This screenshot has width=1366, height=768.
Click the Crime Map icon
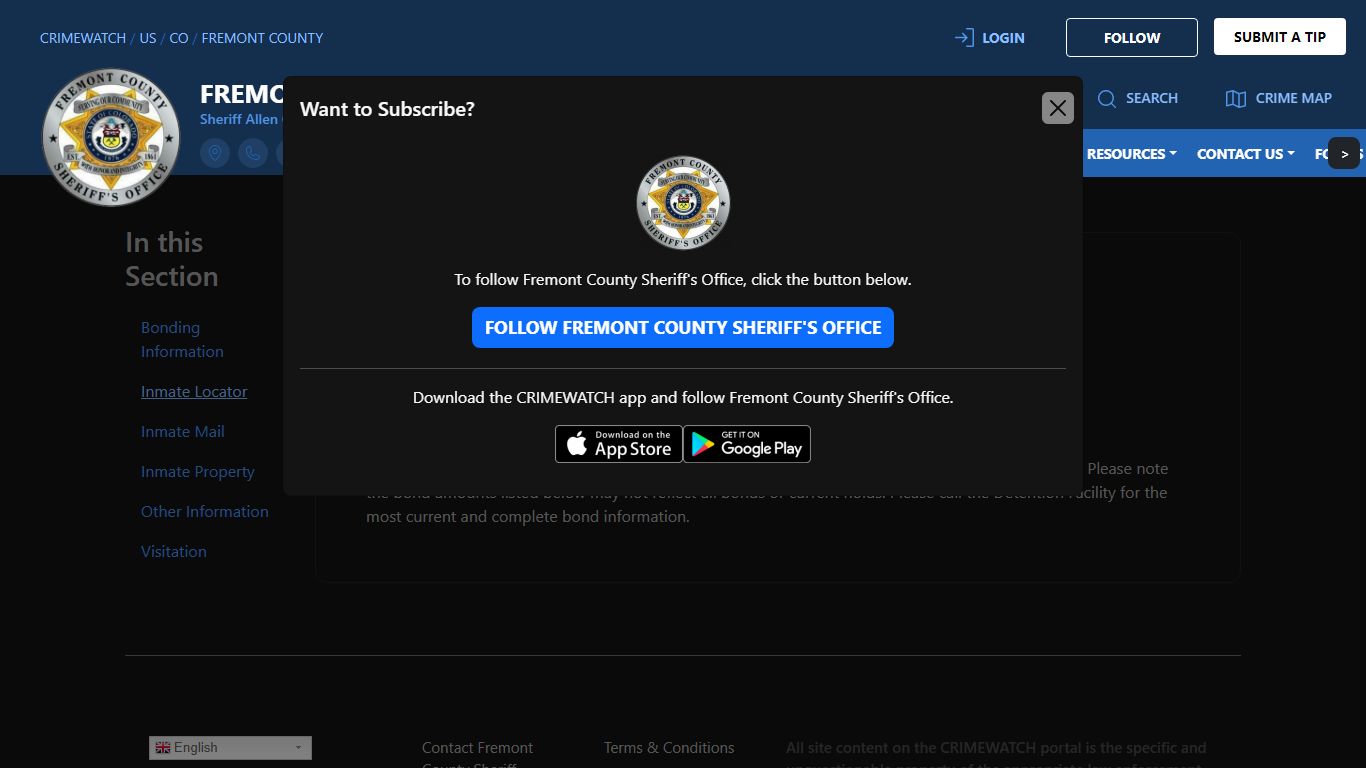pyautogui.click(x=1236, y=98)
